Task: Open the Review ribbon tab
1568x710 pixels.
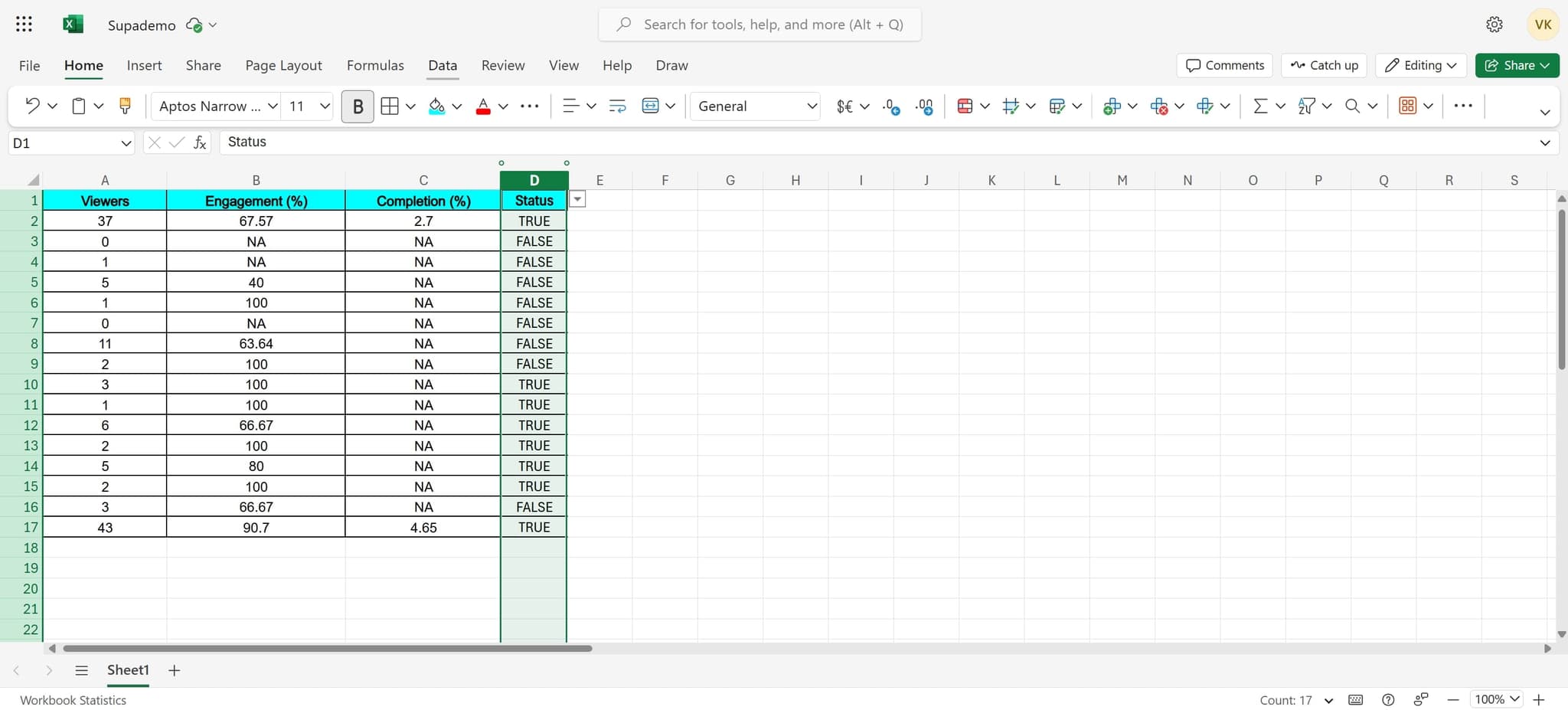Action: pos(502,65)
